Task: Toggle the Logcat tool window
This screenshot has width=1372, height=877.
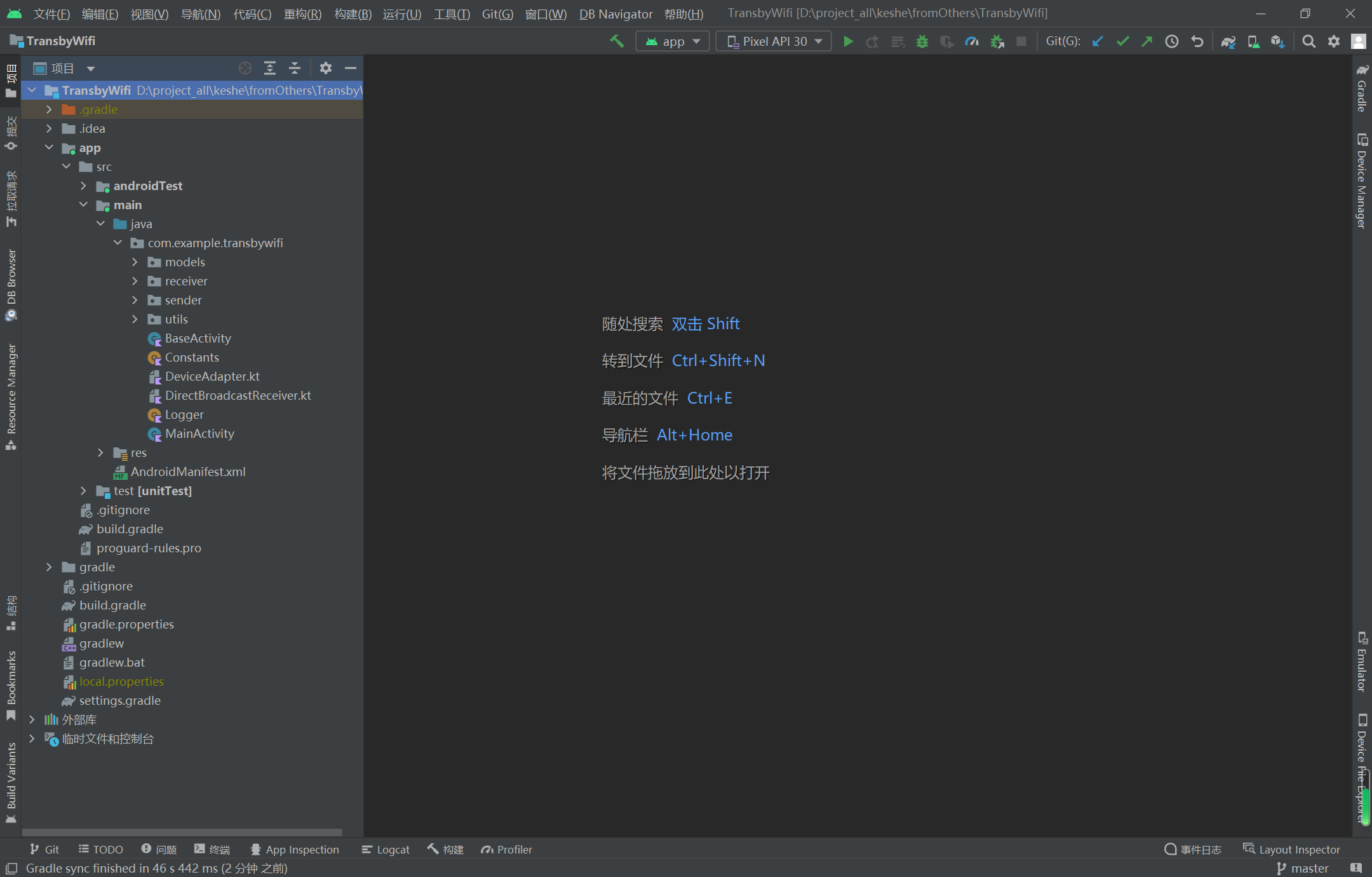Action: pos(386,850)
